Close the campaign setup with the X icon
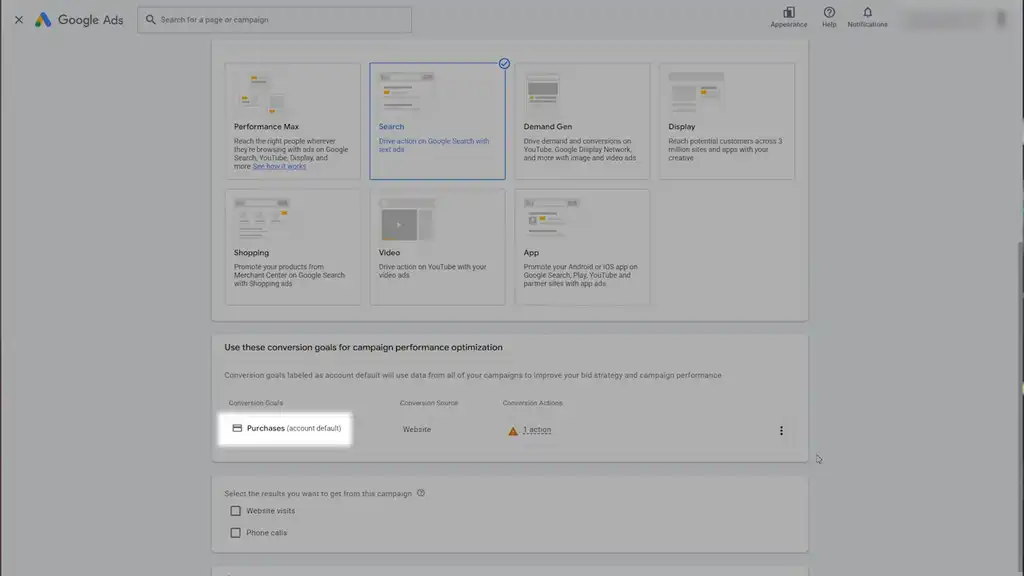Screen dimensions: 1024x576 [19, 20]
